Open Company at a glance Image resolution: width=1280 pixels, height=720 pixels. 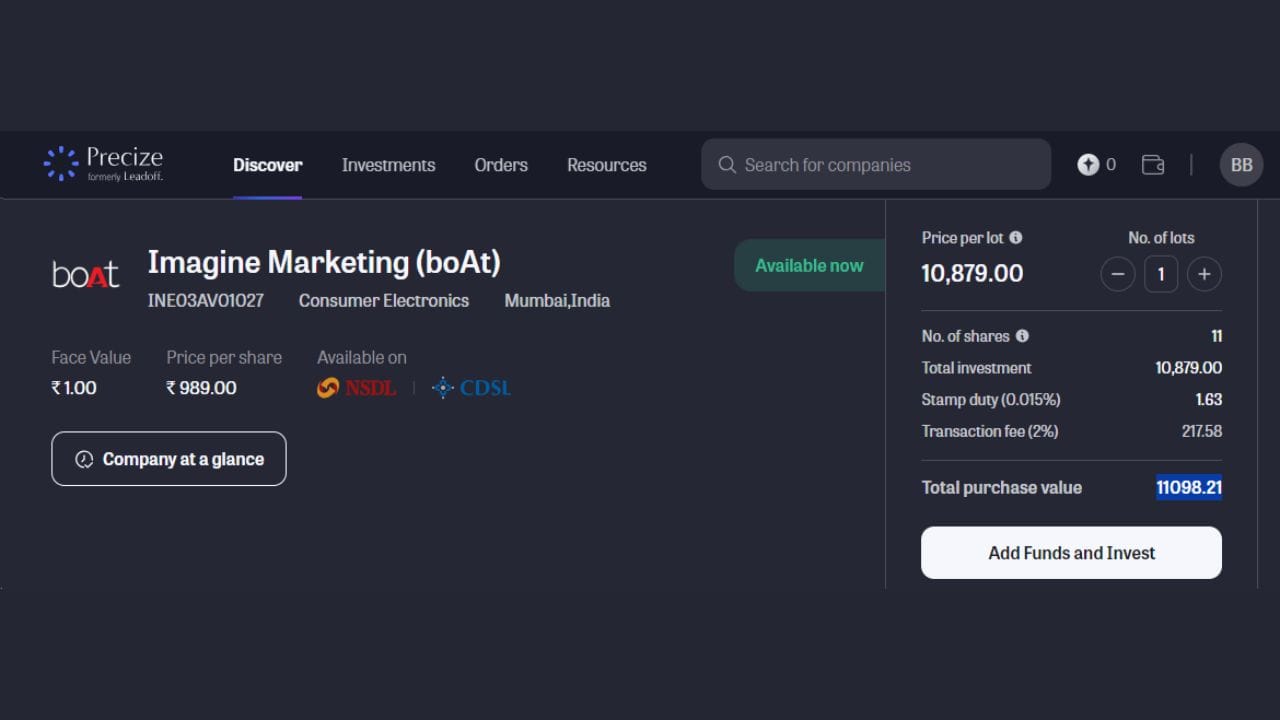[x=169, y=459]
